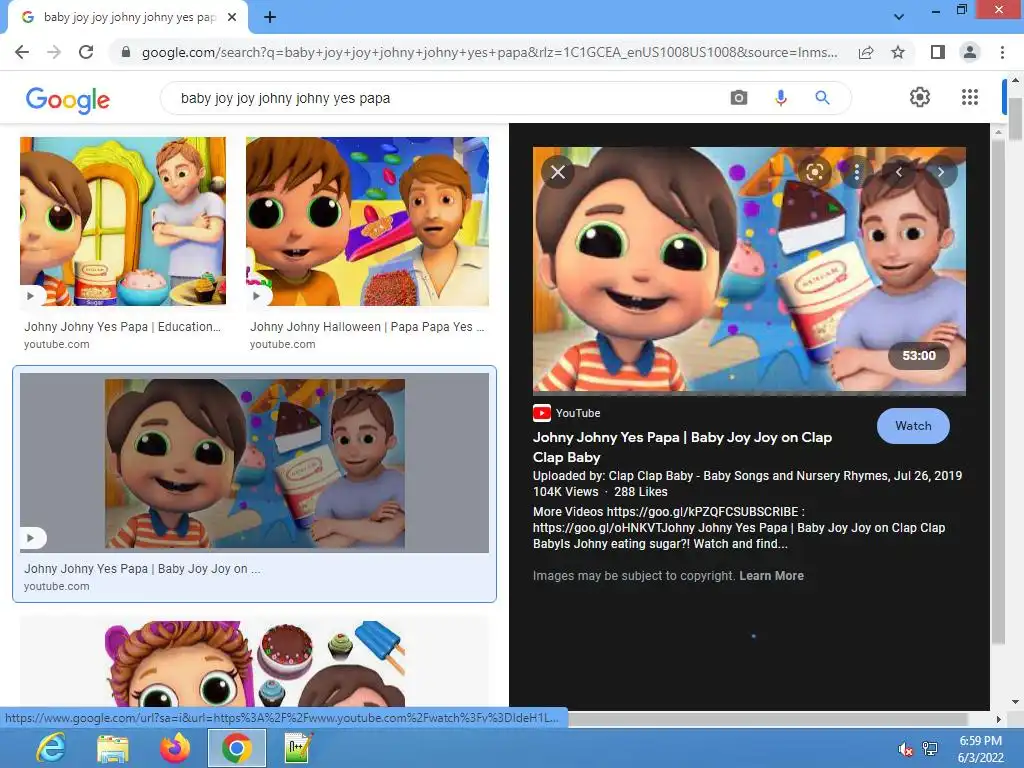Click the YouTube source label in preview
1024x768 pixels.
(566, 413)
